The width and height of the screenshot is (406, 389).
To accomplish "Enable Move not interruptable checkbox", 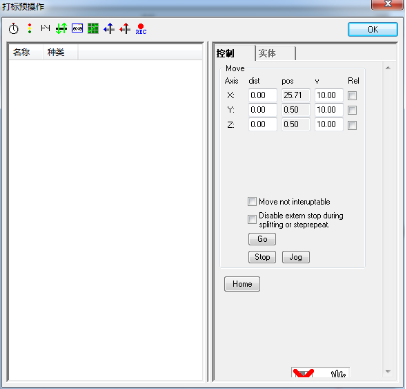I will (x=252, y=201).
